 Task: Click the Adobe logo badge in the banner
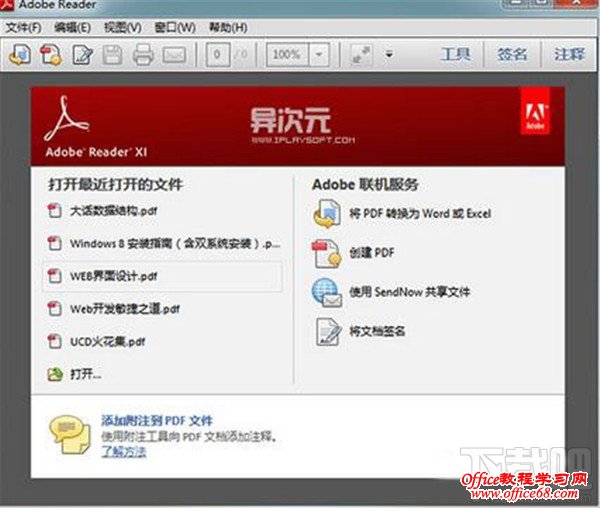tap(535, 111)
